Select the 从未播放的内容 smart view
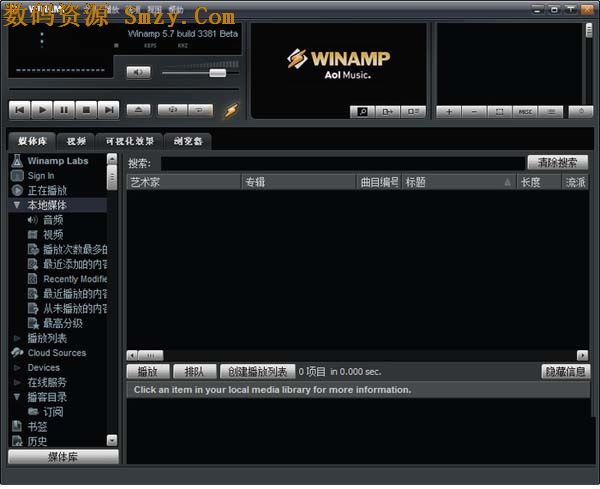The image size is (600, 489). point(67,308)
